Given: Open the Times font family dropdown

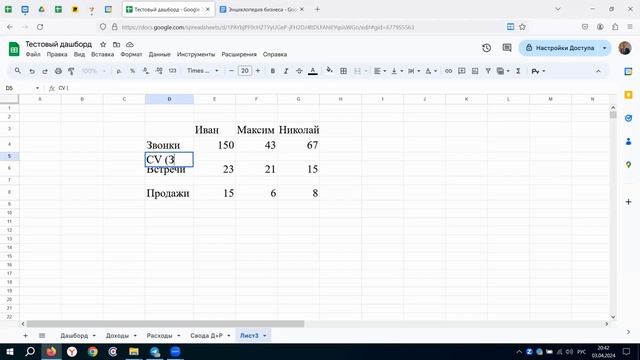Looking at the screenshot, I should pyautogui.click(x=202, y=71).
